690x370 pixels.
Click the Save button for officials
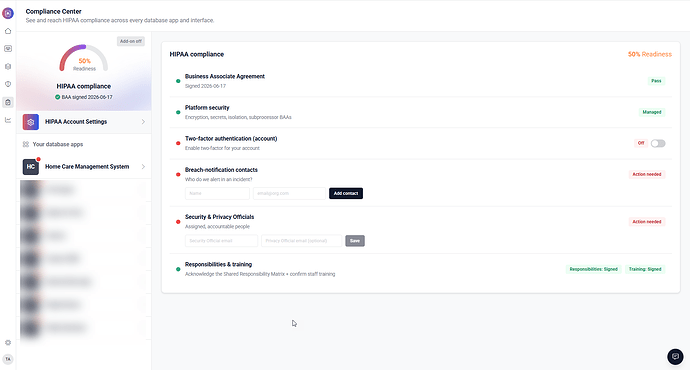tap(355, 241)
